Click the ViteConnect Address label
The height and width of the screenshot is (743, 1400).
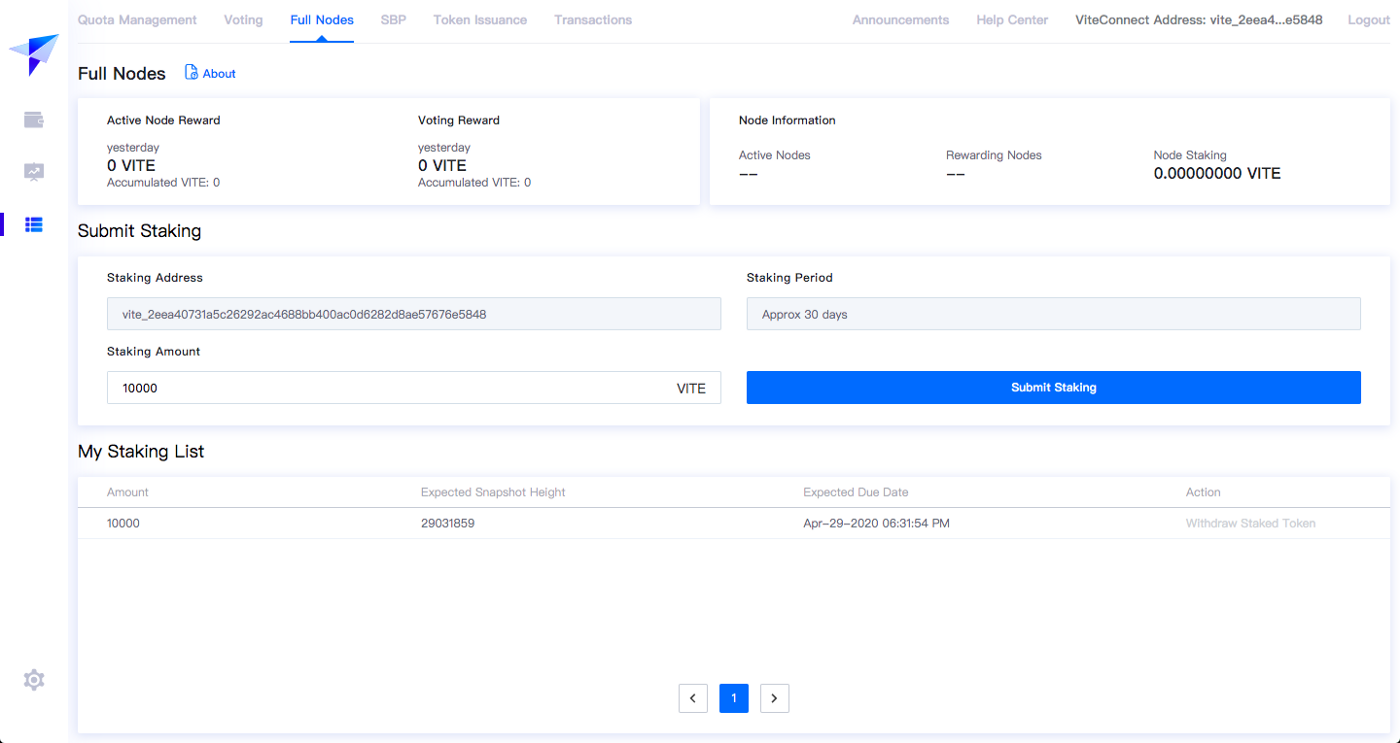(1199, 20)
